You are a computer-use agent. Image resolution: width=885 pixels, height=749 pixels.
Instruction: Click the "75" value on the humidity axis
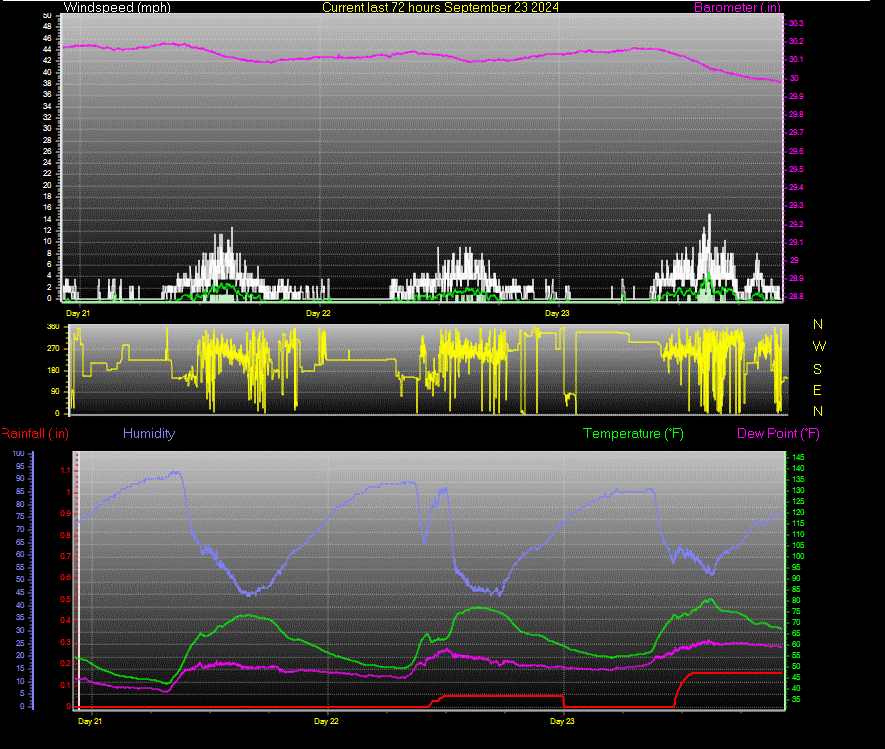20,516
